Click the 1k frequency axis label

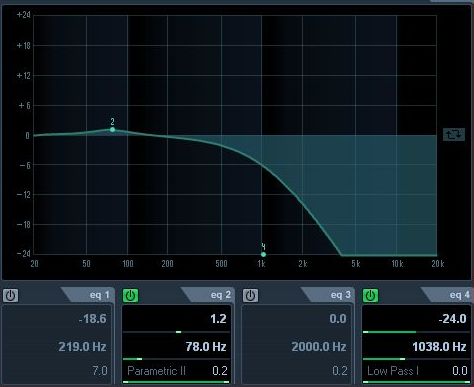(261, 264)
